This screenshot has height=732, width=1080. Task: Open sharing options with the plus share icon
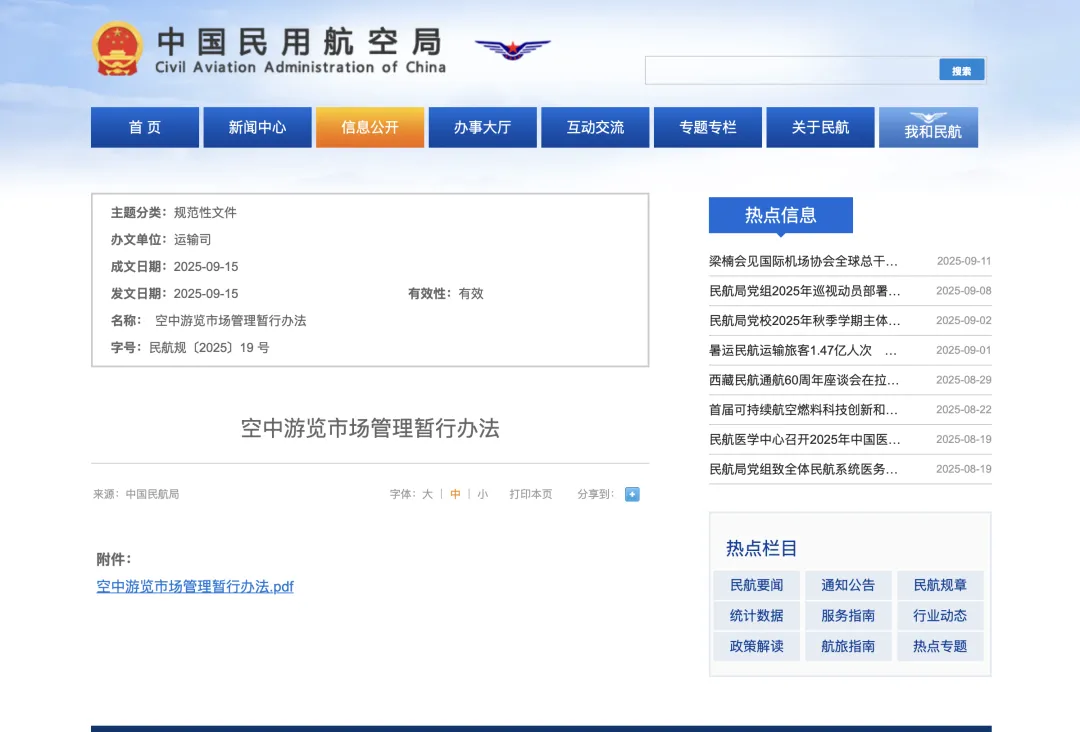pyautogui.click(x=631, y=493)
